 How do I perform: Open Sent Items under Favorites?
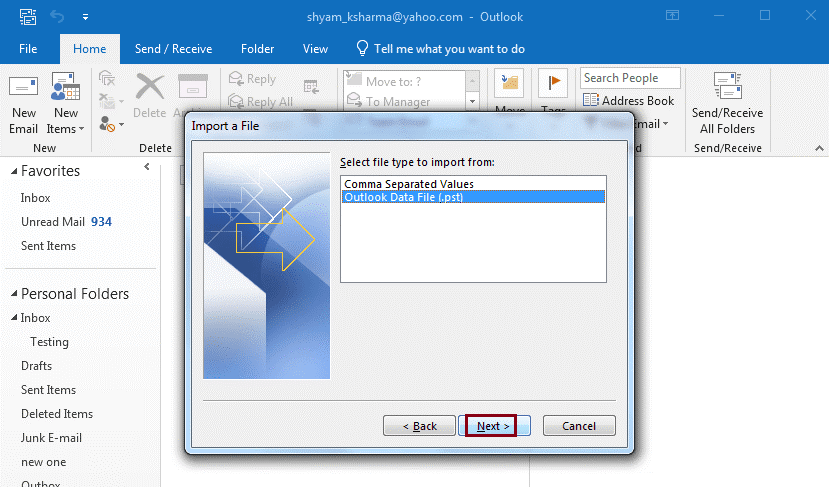click(x=48, y=246)
